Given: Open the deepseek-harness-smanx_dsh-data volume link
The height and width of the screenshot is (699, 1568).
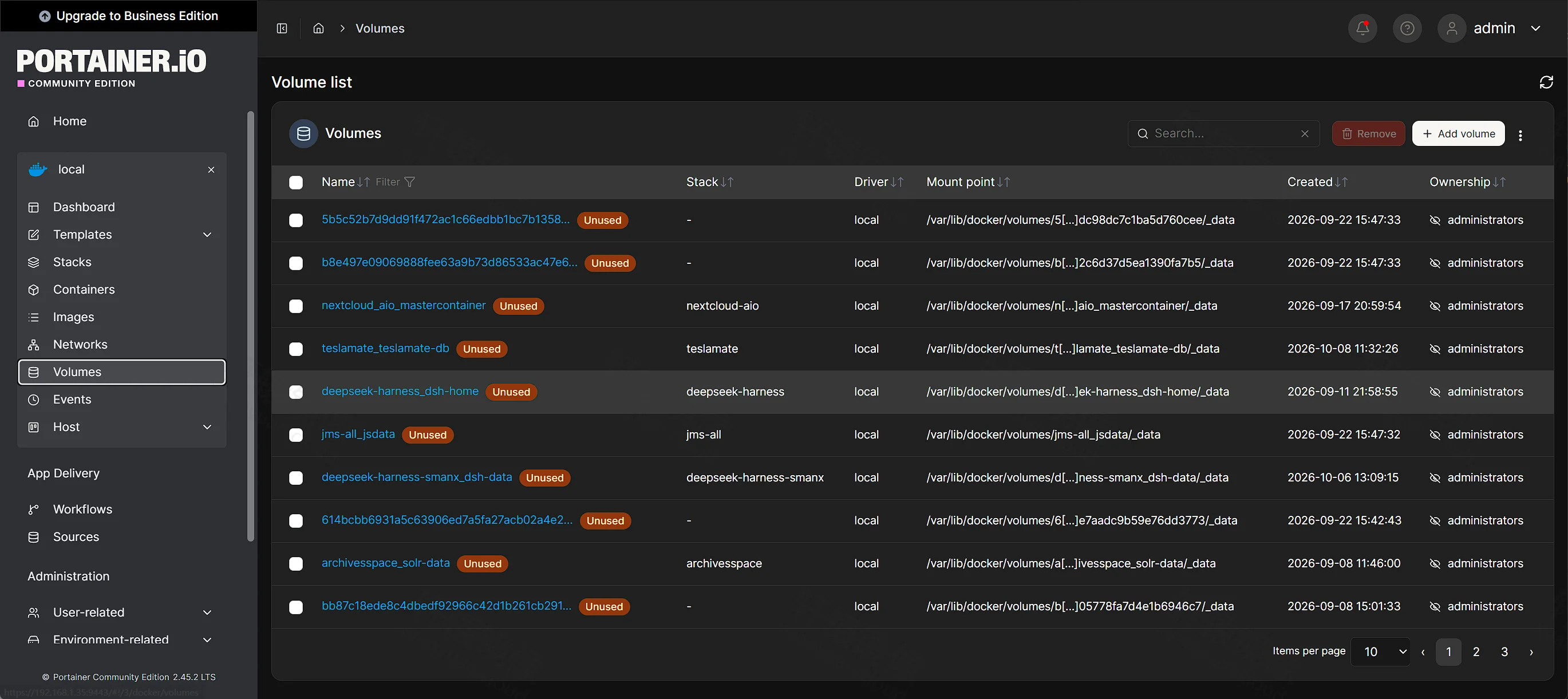Looking at the screenshot, I should [417, 477].
